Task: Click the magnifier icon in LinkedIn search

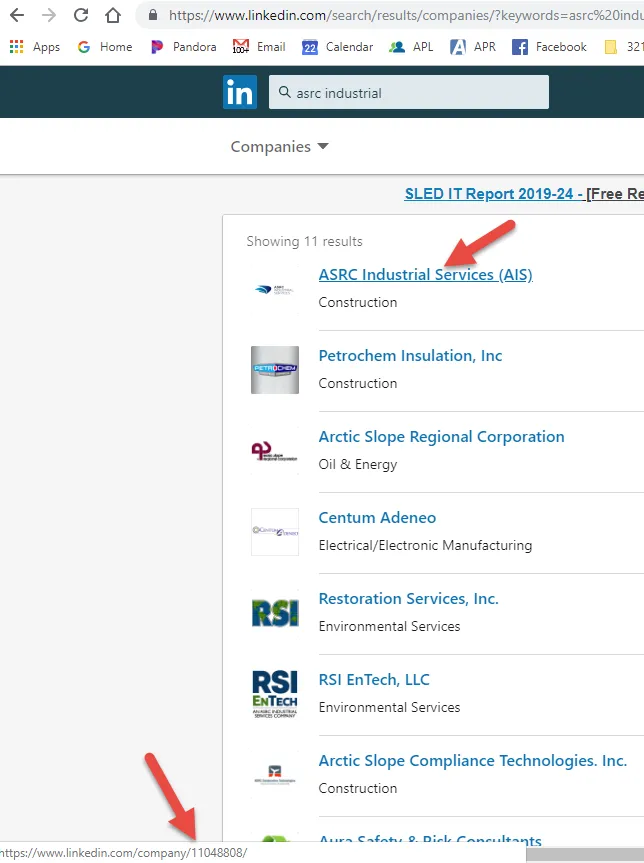Action: pyautogui.click(x=285, y=92)
